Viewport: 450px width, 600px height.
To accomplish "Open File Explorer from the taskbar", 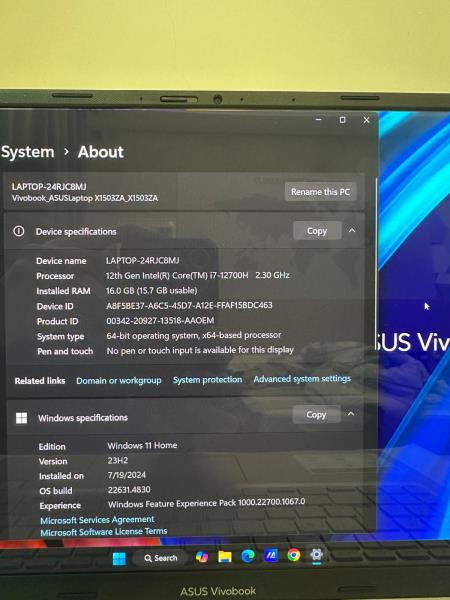I will coord(225,557).
